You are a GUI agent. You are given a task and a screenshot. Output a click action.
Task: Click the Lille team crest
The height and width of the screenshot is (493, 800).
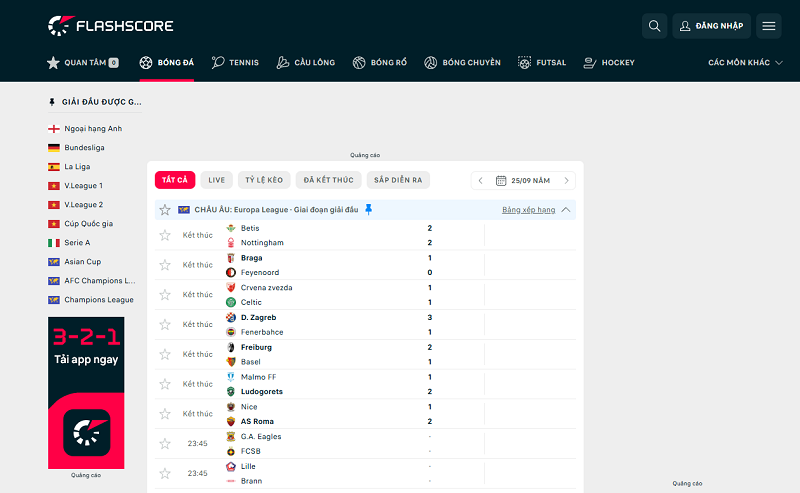pos(231,466)
